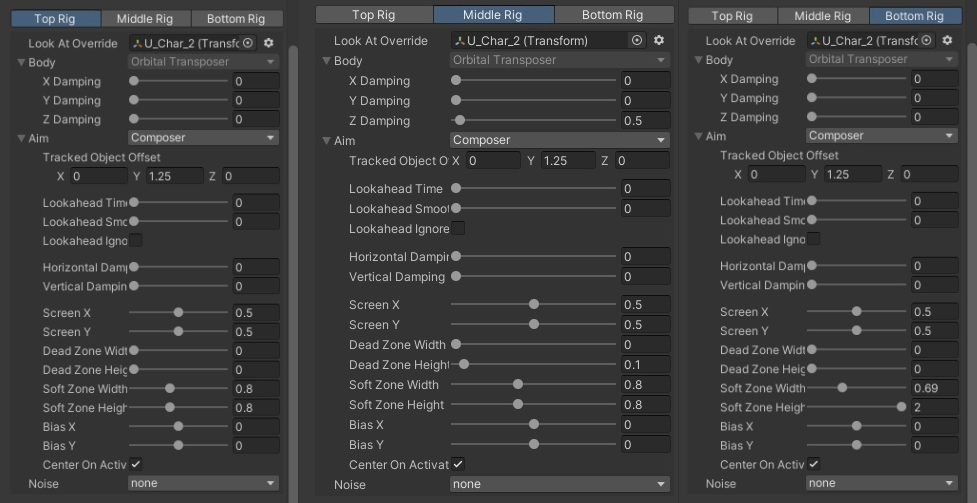
Task: Click Z Damping slider handle in middle panel
Action: click(460, 121)
